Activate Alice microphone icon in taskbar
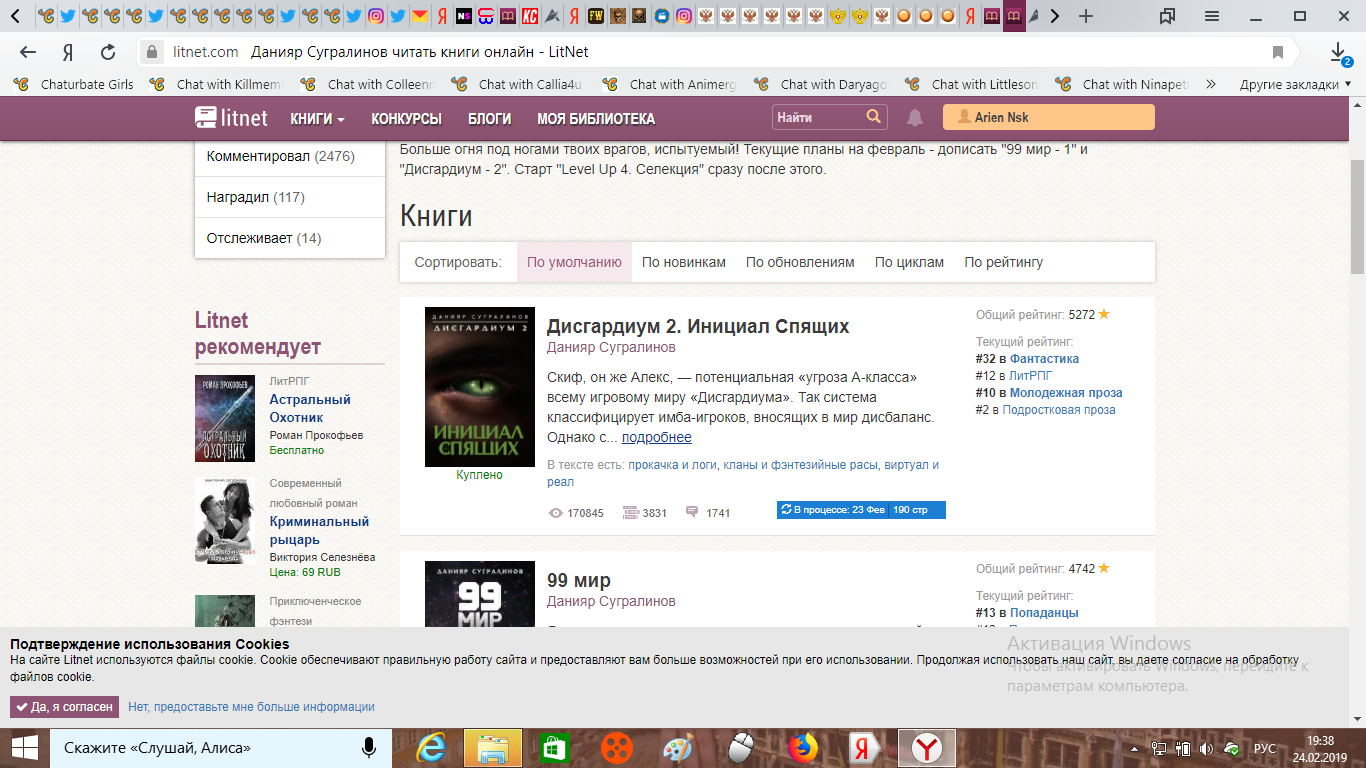Image resolution: width=1366 pixels, height=768 pixels. (x=369, y=747)
